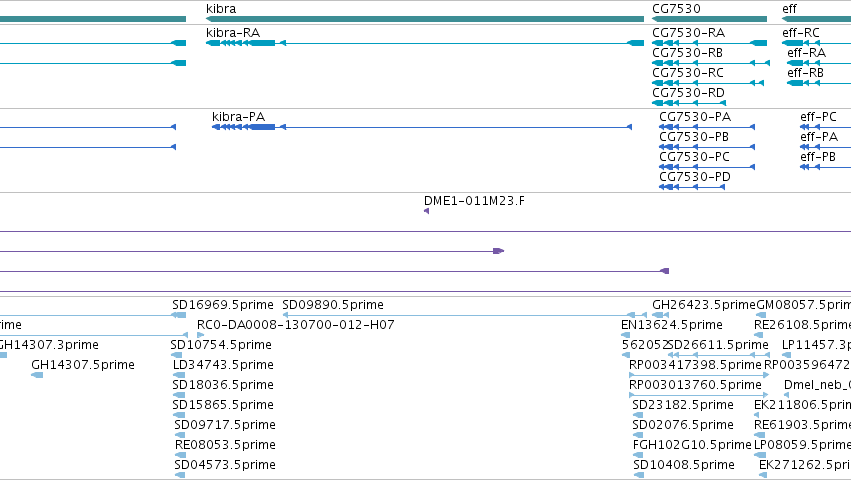Click the eff gene label
The height and width of the screenshot is (480, 851).
coord(789,9)
